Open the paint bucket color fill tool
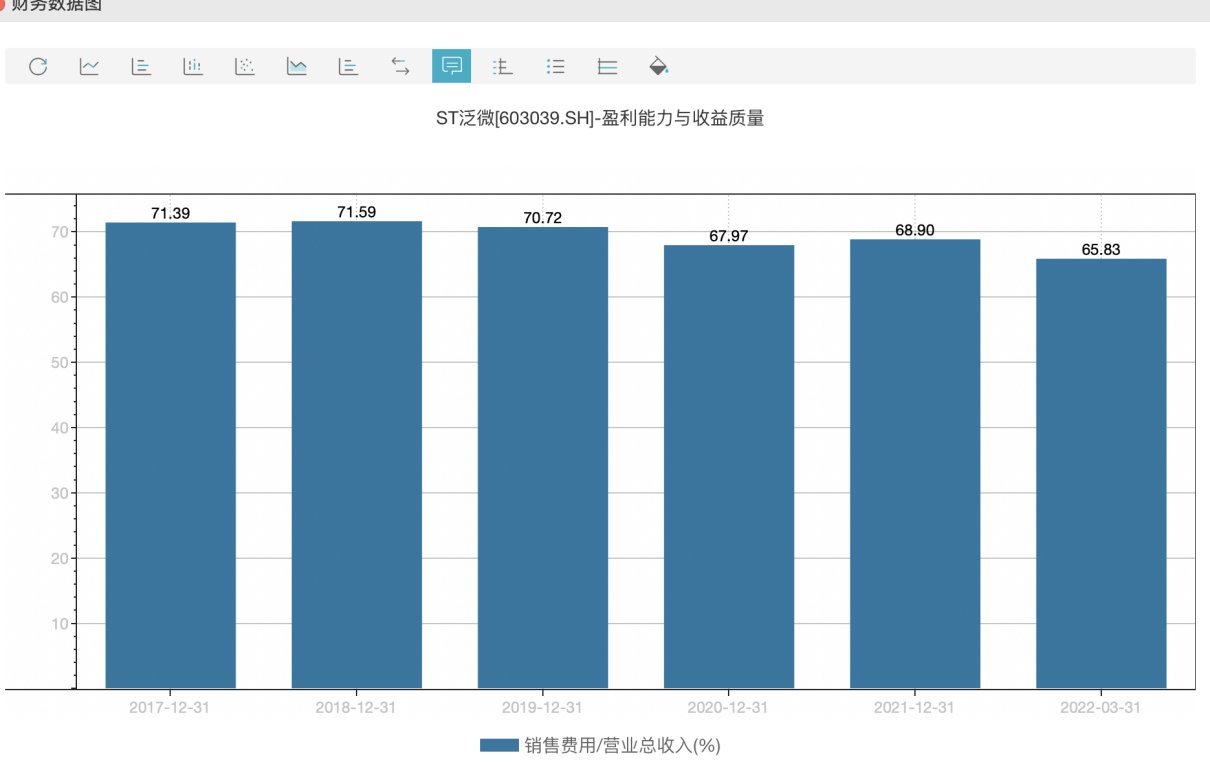Screen dimensions: 1210x762 pyautogui.click(x=658, y=67)
